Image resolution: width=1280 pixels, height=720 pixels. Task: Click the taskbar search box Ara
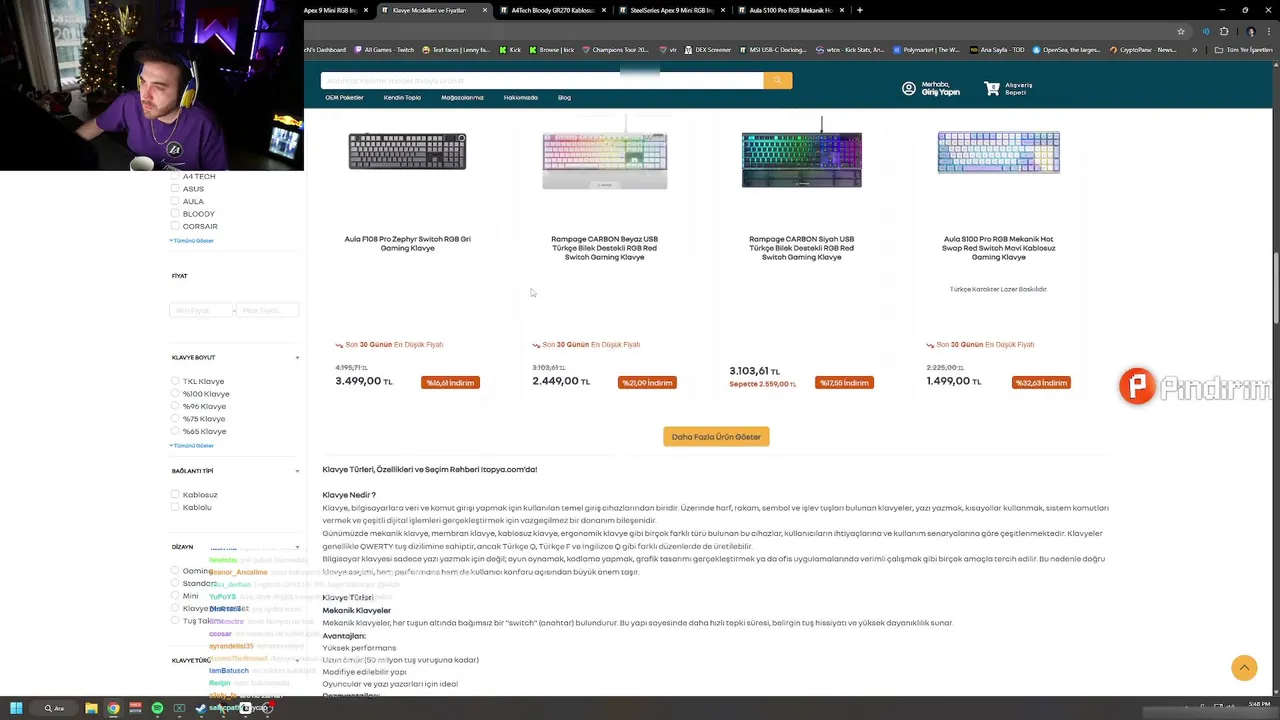55,708
